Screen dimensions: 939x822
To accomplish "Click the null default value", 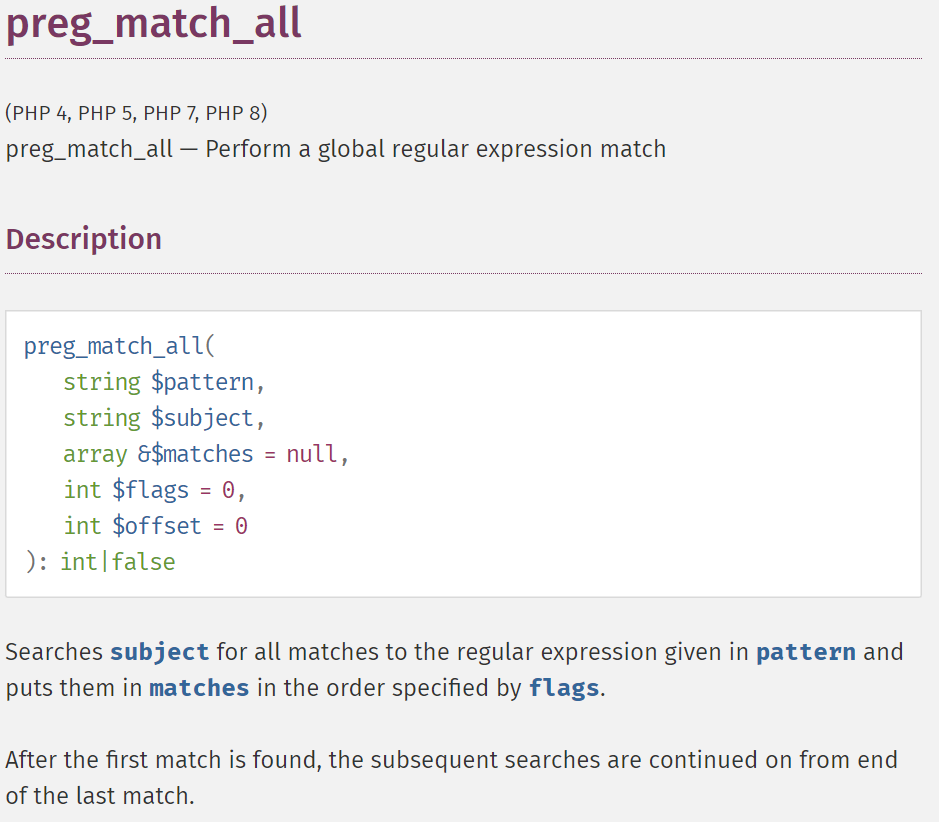I will 312,454.
